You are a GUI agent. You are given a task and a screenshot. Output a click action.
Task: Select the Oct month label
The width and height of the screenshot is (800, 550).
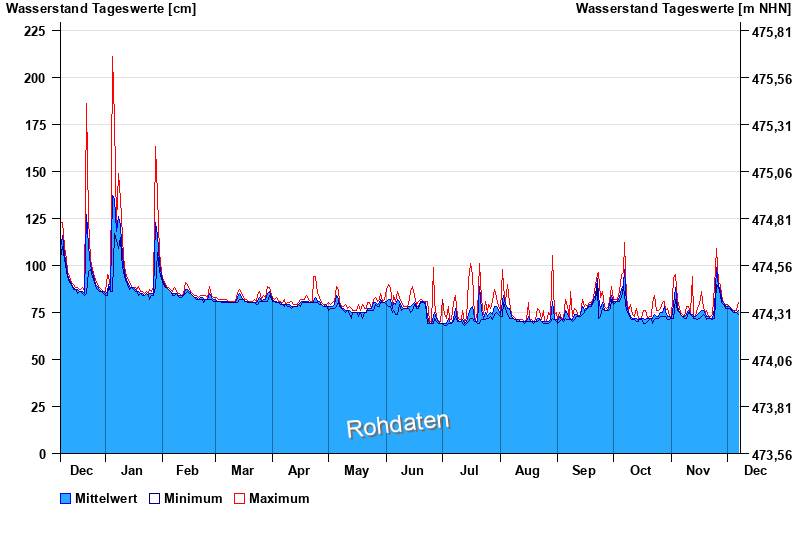(640, 470)
